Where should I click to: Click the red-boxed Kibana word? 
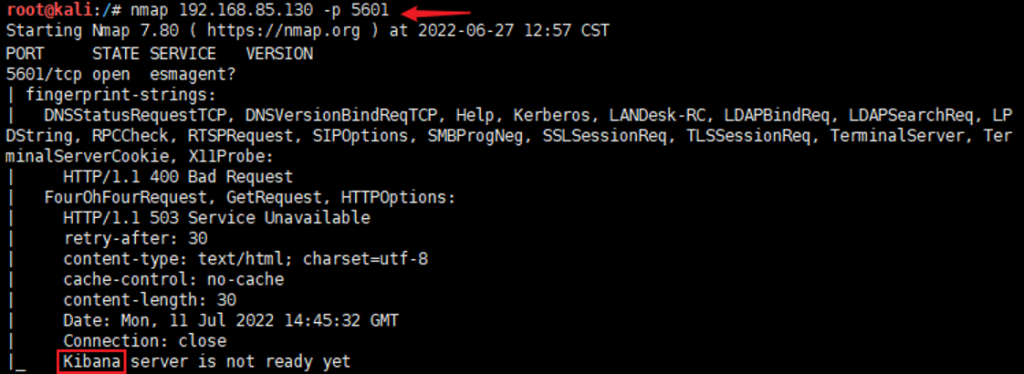click(x=91, y=362)
